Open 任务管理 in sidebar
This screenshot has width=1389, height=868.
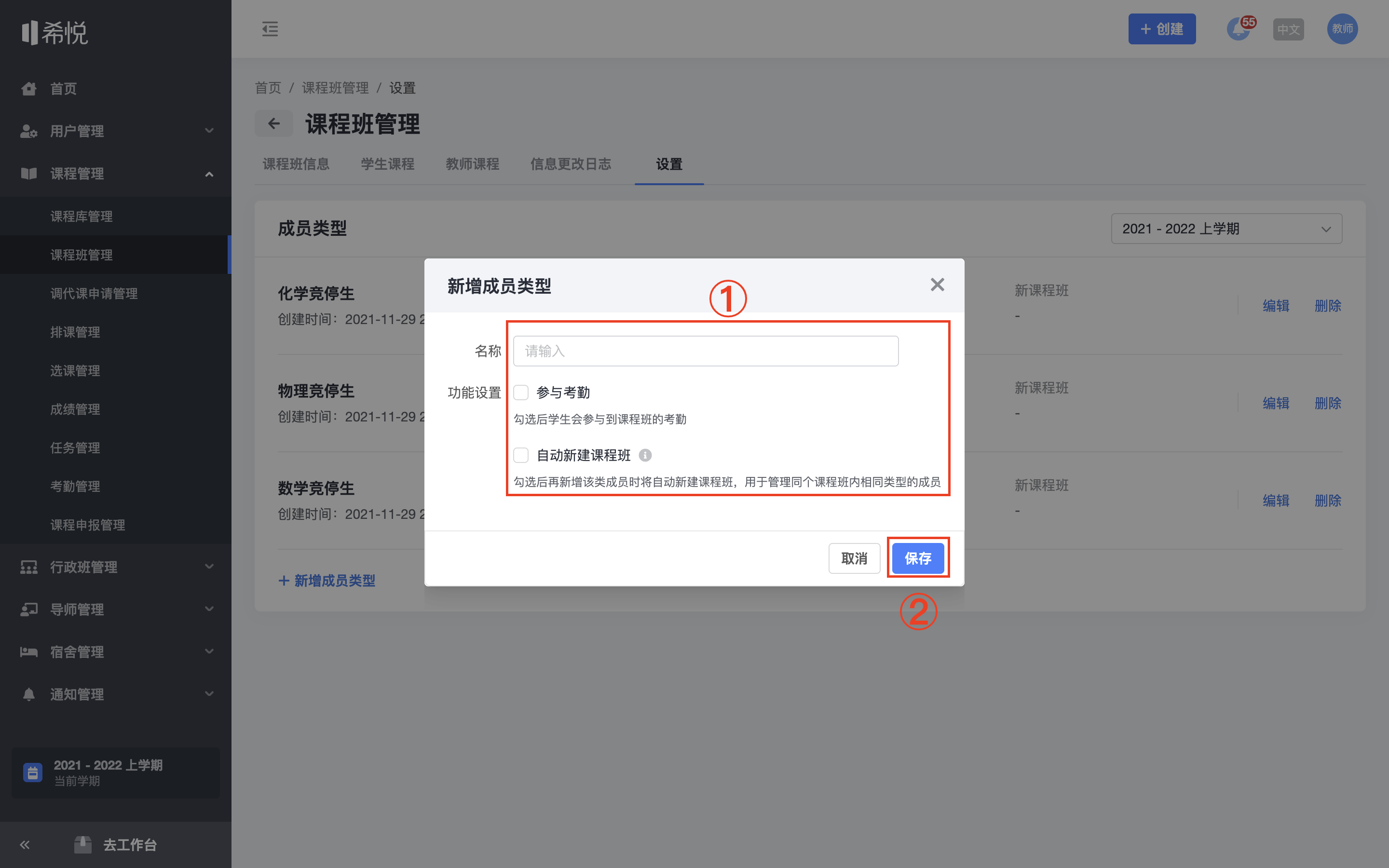click(x=115, y=448)
